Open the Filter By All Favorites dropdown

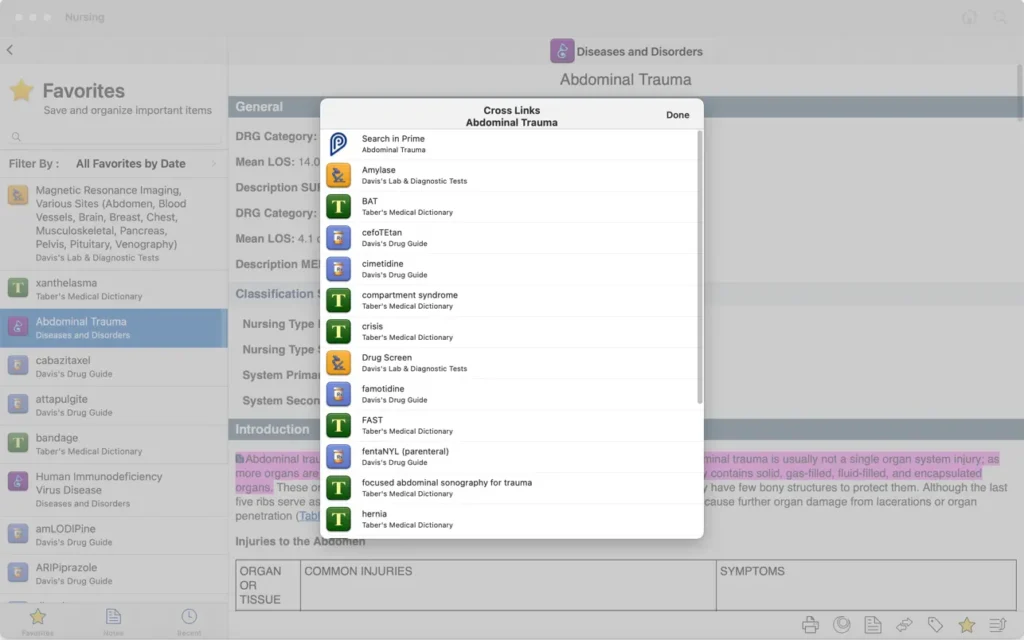[x=113, y=164]
